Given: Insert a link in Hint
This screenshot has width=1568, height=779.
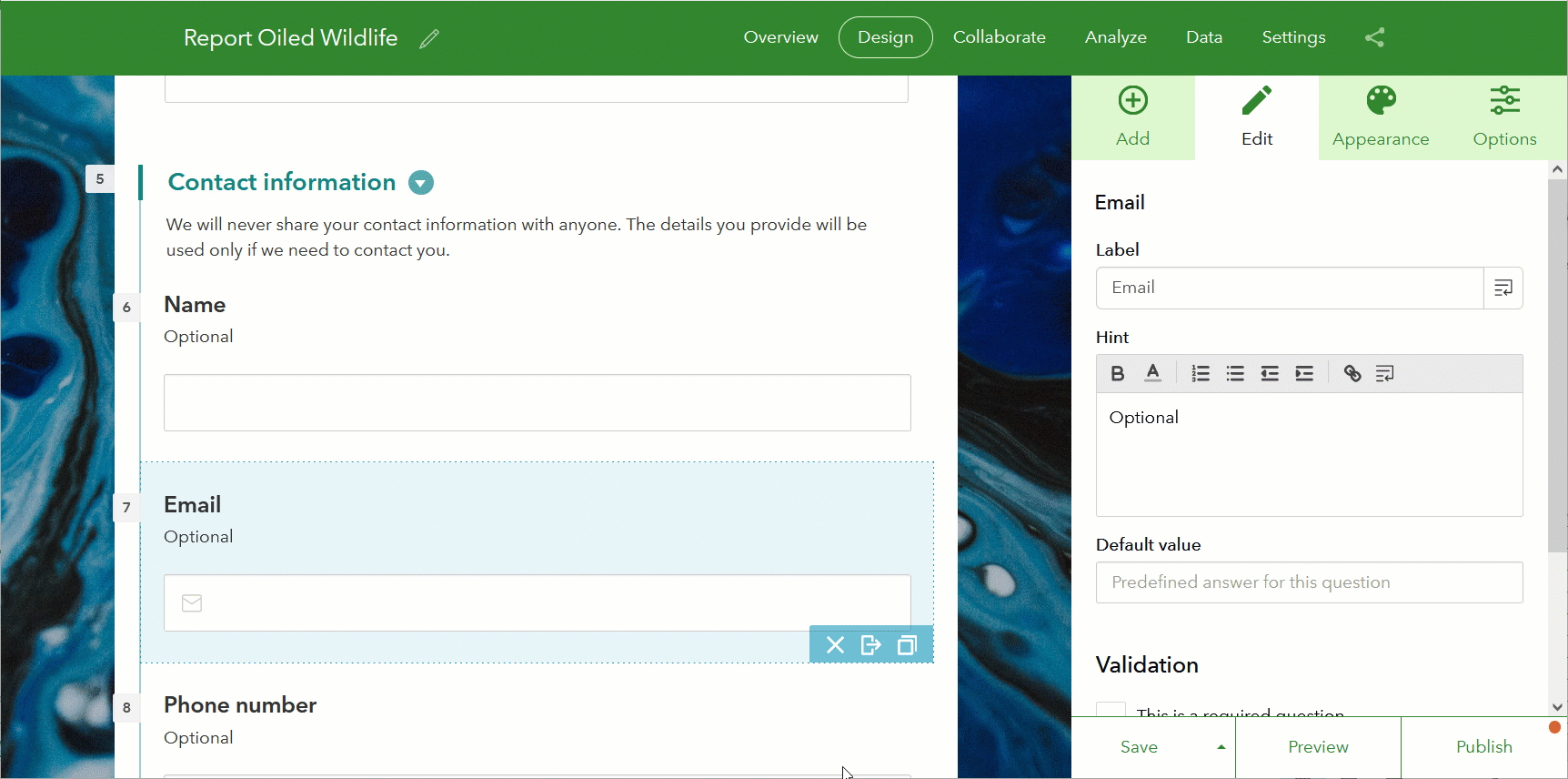Looking at the screenshot, I should tap(1352, 373).
